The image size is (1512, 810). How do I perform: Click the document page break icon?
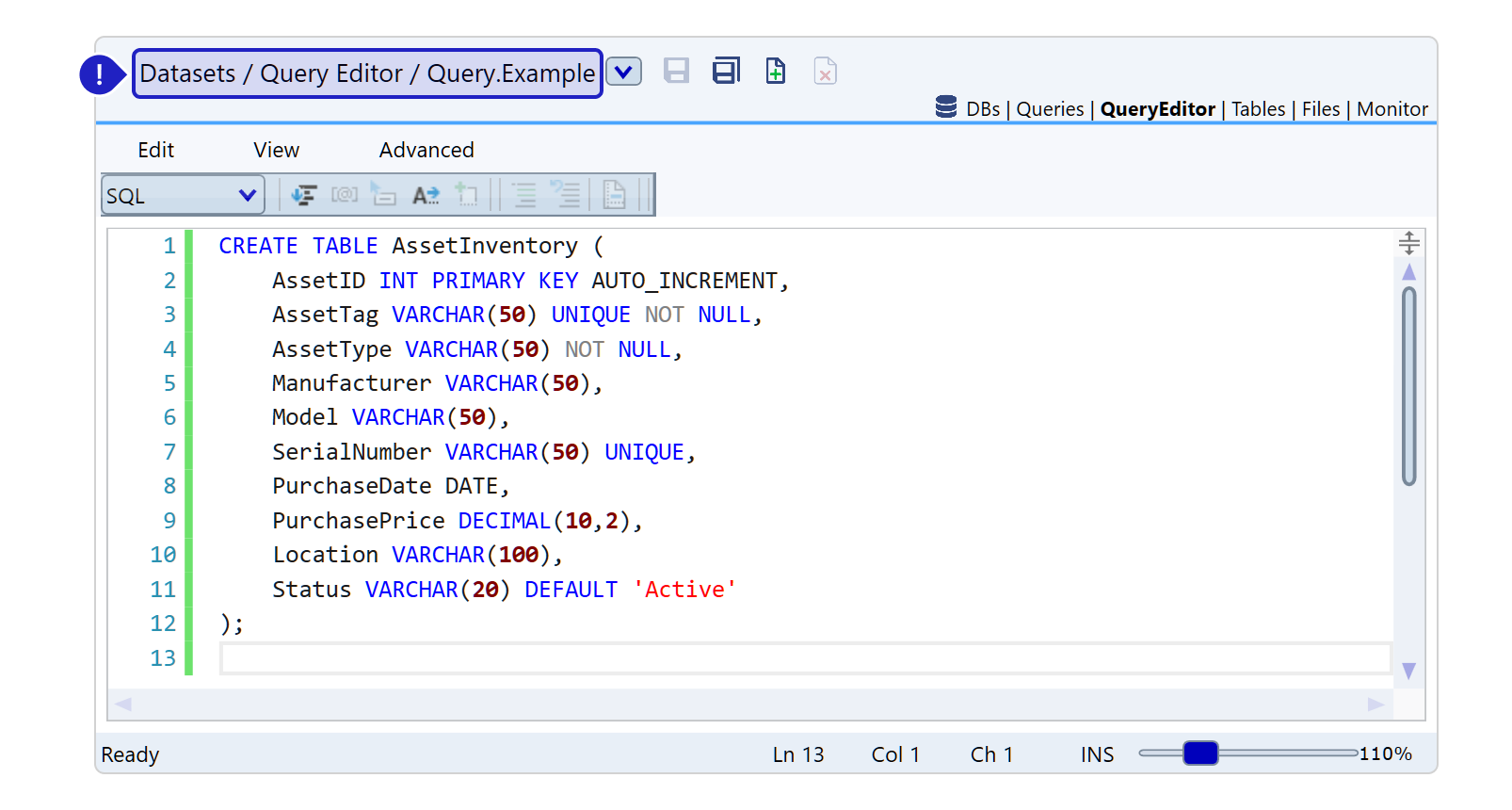click(614, 195)
